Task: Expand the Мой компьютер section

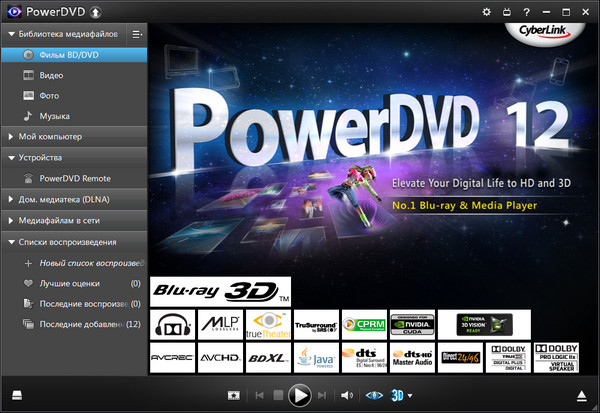Action: [10, 136]
